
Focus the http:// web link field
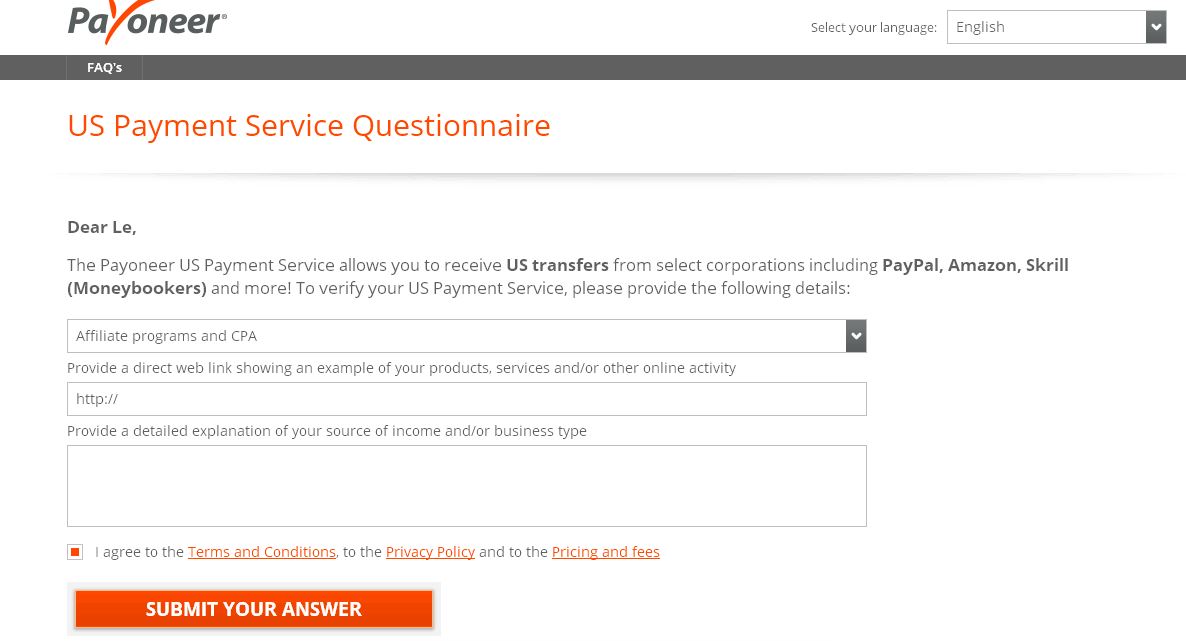[x=466, y=399]
